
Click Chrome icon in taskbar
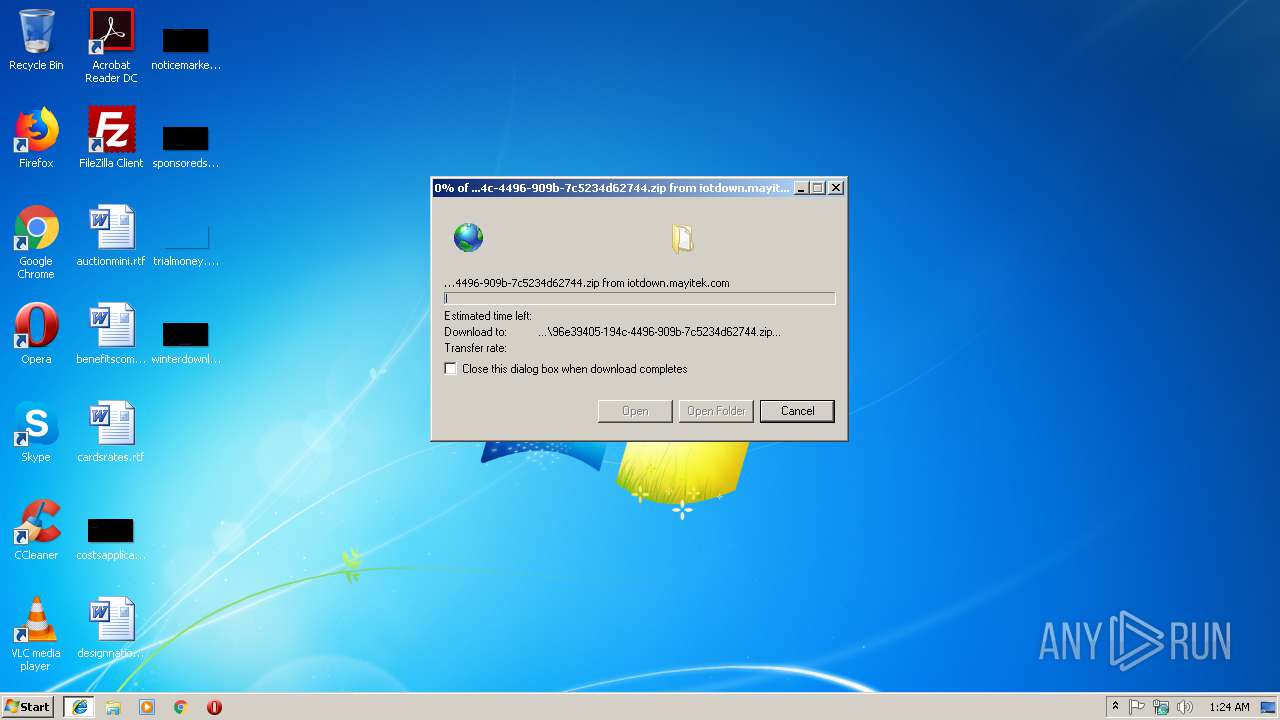(x=180, y=707)
